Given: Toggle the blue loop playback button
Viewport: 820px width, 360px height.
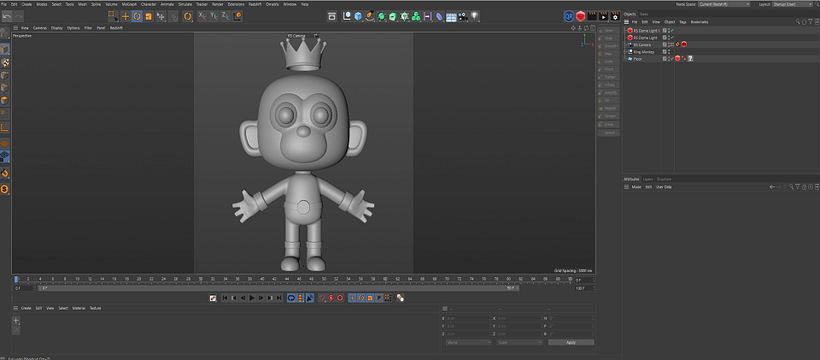Looking at the screenshot, I should (292, 298).
